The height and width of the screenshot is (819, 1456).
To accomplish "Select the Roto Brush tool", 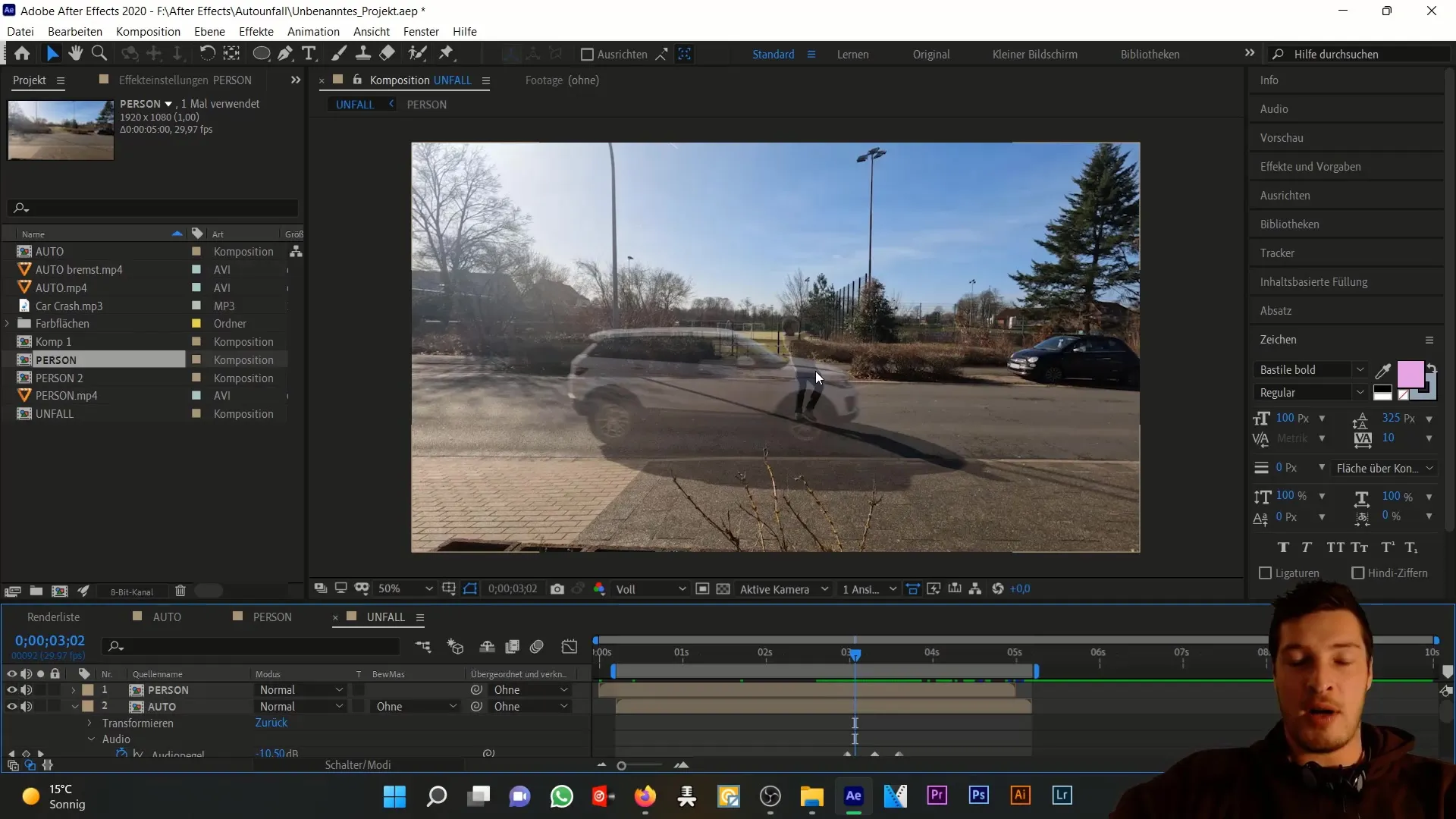I will tap(417, 54).
